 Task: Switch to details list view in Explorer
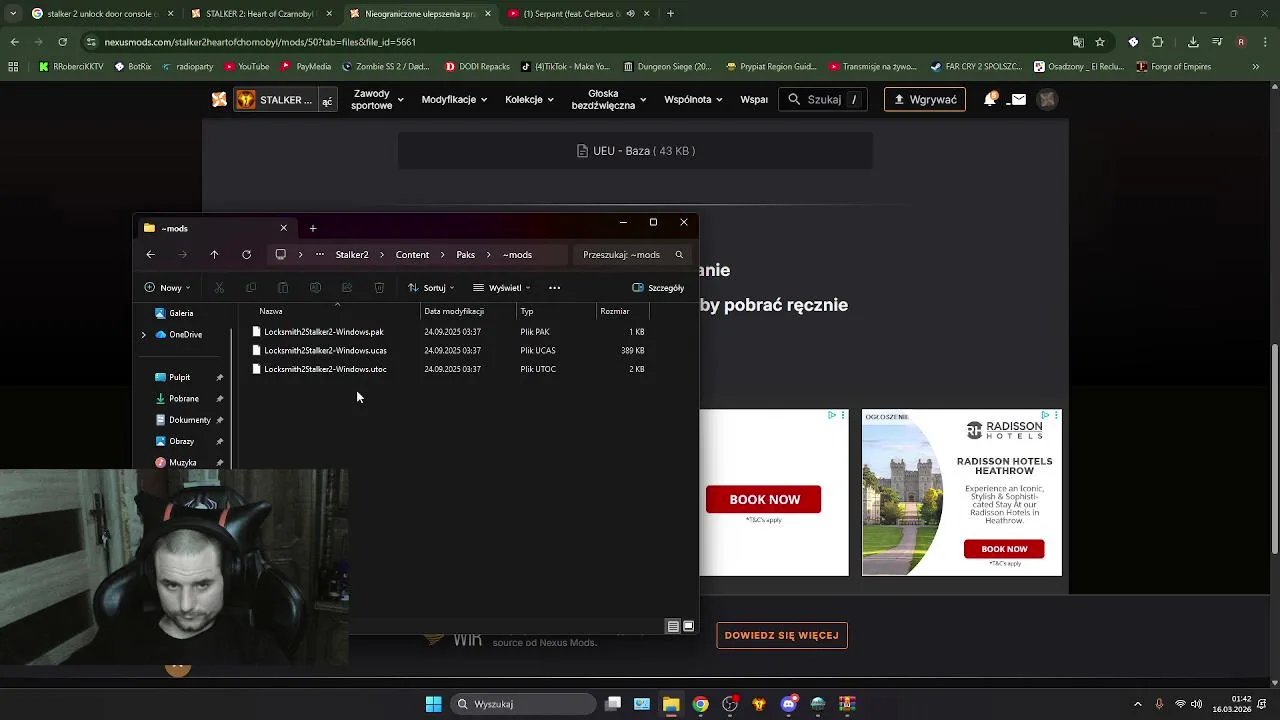pyautogui.click(x=673, y=626)
